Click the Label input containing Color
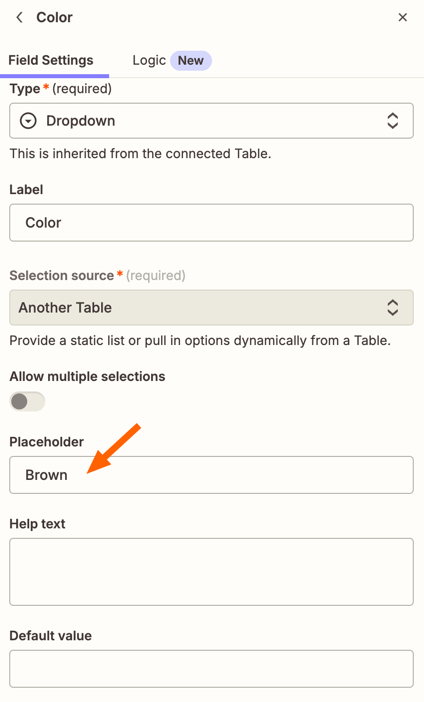Image resolution: width=424 pixels, height=702 pixels. [x=211, y=223]
